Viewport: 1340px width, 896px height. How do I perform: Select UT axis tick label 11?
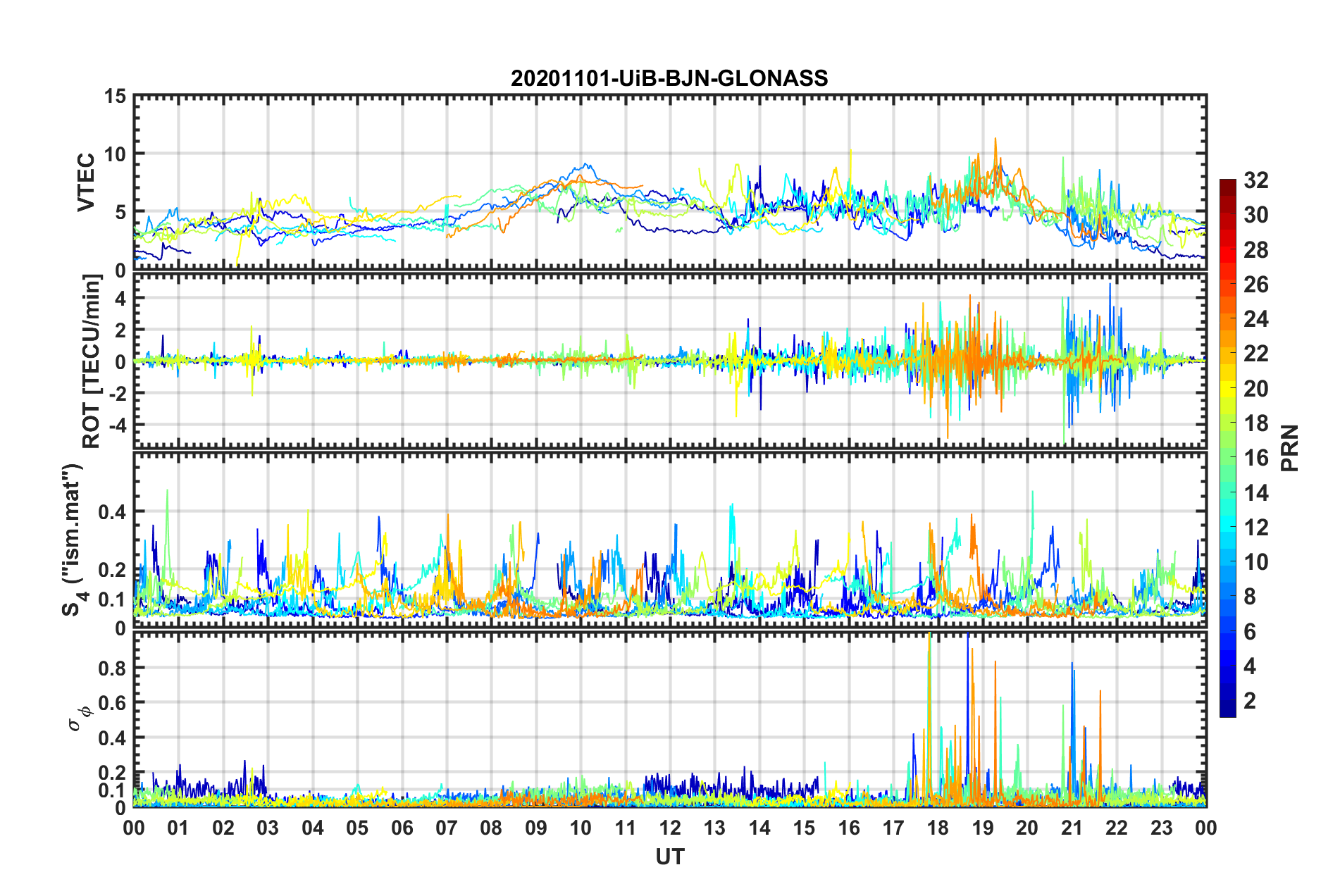pyautogui.click(x=626, y=828)
